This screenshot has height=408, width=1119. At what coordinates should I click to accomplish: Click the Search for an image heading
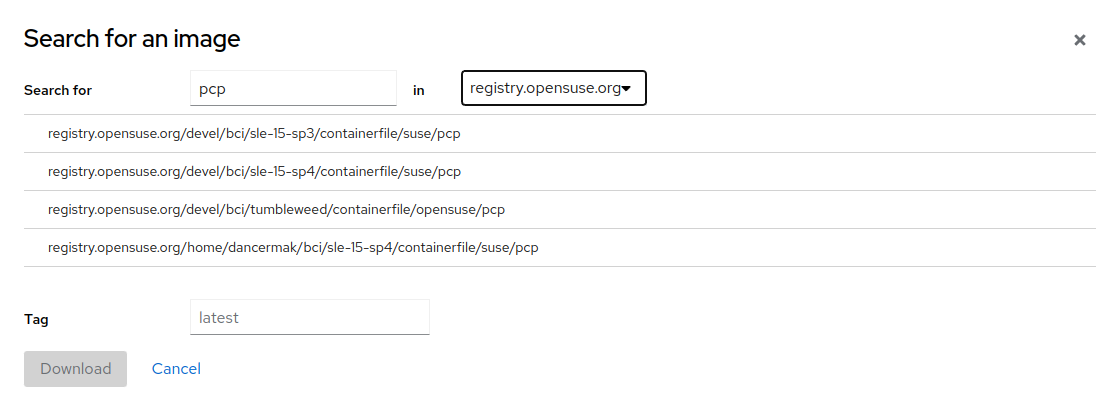point(132,39)
